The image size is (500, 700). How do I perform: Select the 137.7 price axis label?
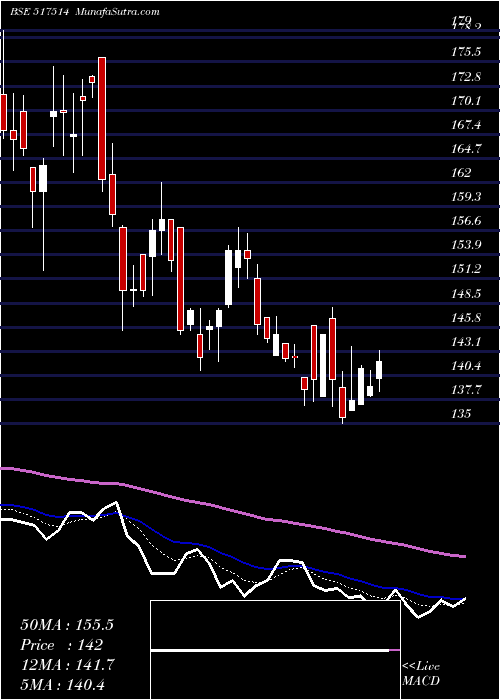467,390
